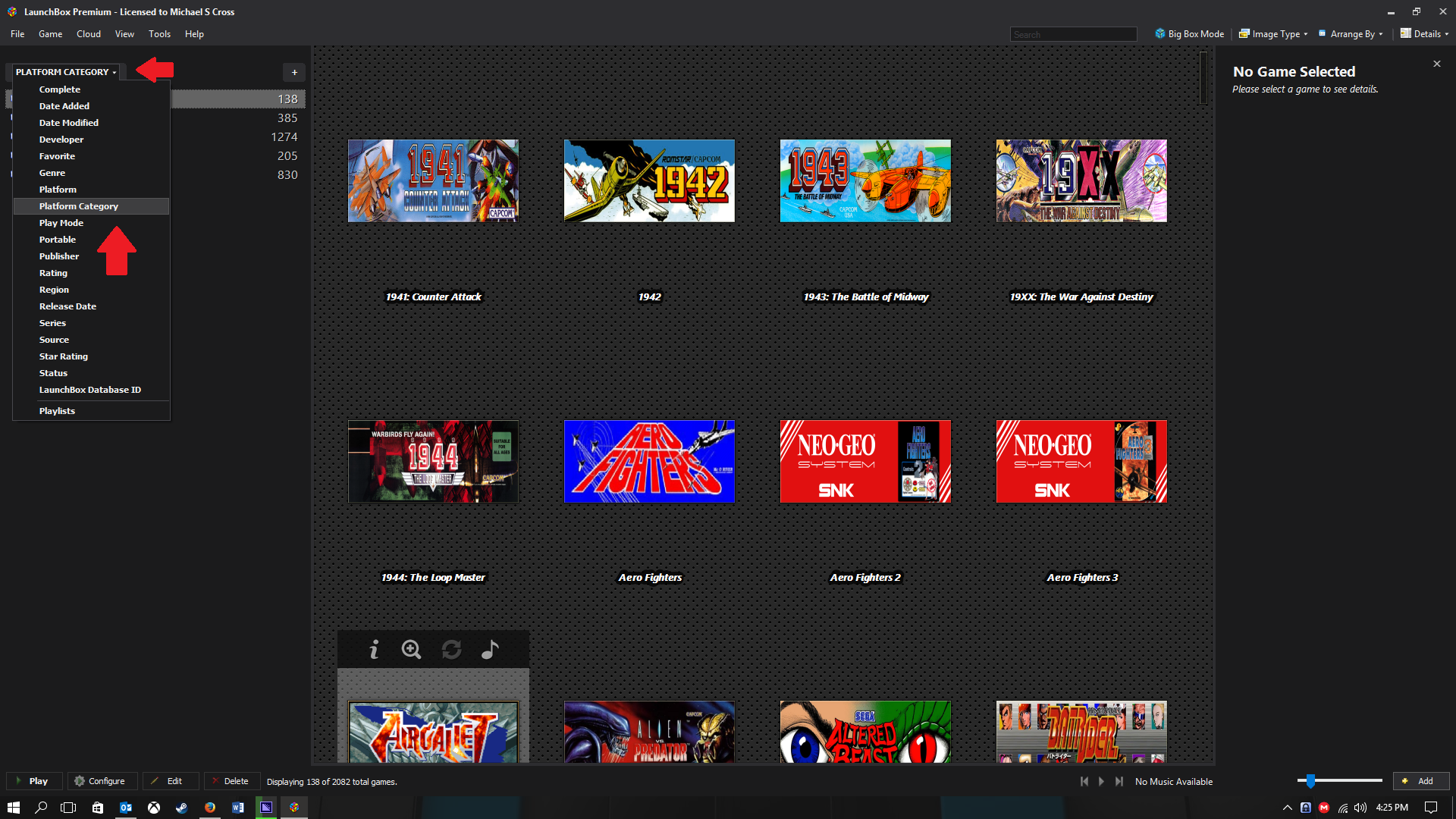The width and height of the screenshot is (1456, 819).
Task: Open the Tools menu
Action: tap(159, 34)
